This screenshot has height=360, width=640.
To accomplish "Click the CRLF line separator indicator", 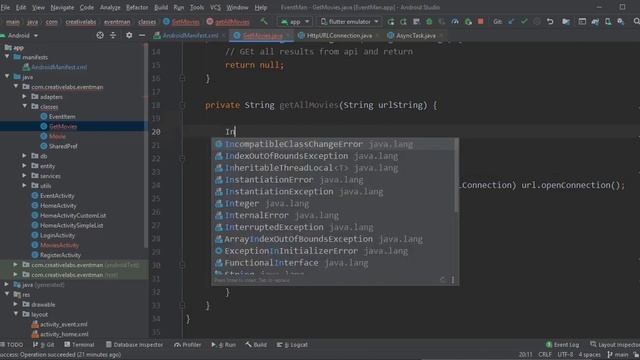I will 545,354.
